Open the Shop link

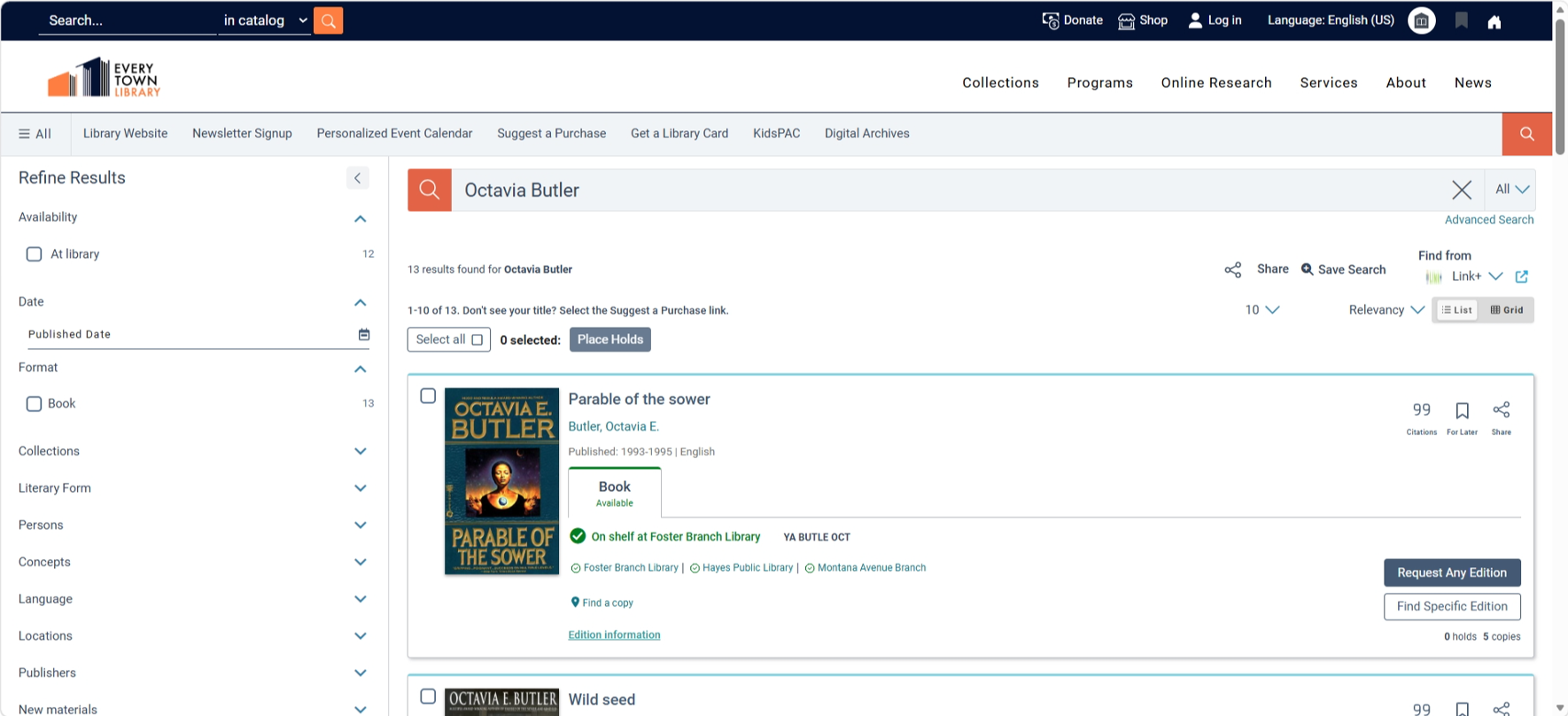point(1143,20)
